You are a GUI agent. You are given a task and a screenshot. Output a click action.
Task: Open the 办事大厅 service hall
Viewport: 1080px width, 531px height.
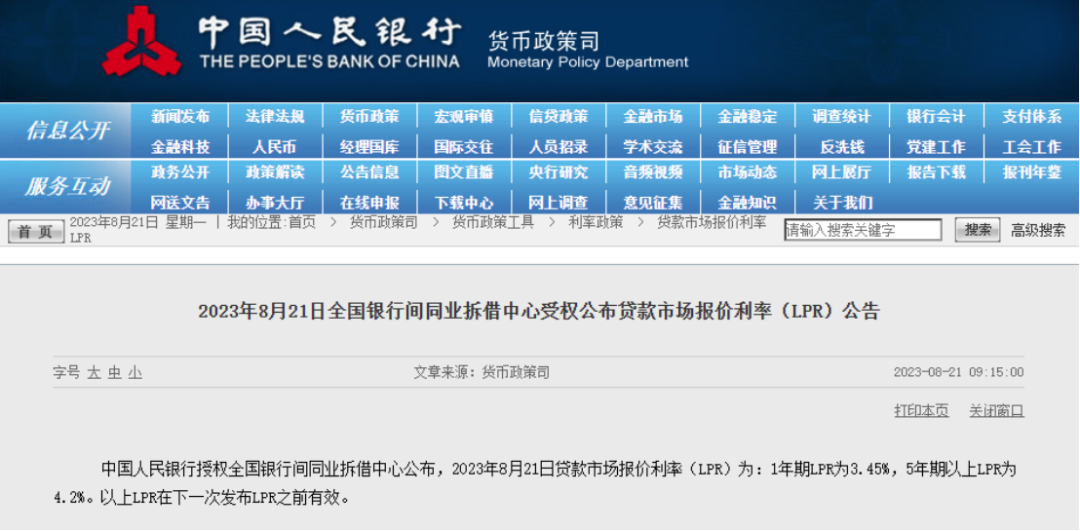tap(274, 202)
